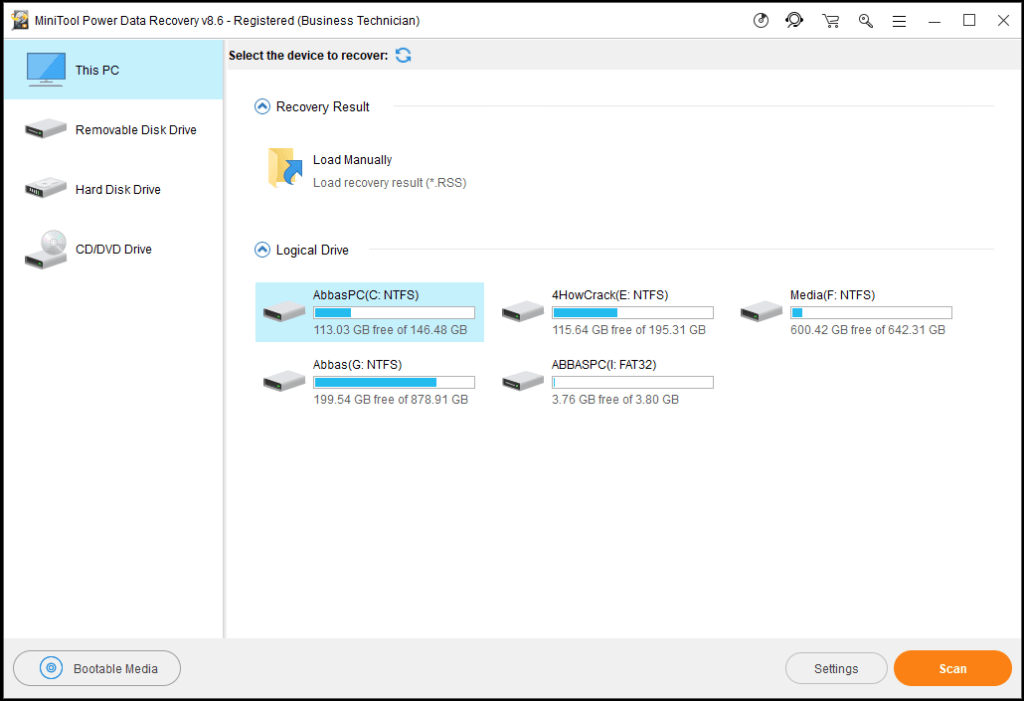Click the Media F drive icon
Image resolution: width=1024 pixels, height=701 pixels.
coord(761,311)
